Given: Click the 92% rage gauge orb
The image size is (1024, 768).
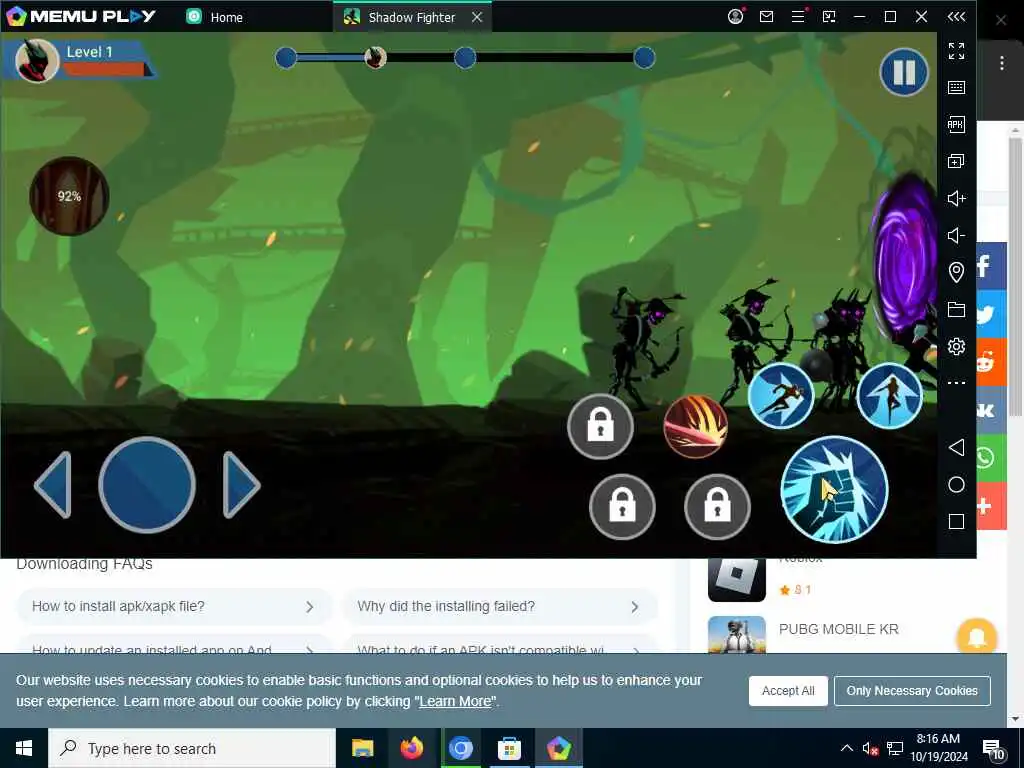Looking at the screenshot, I should [69, 196].
